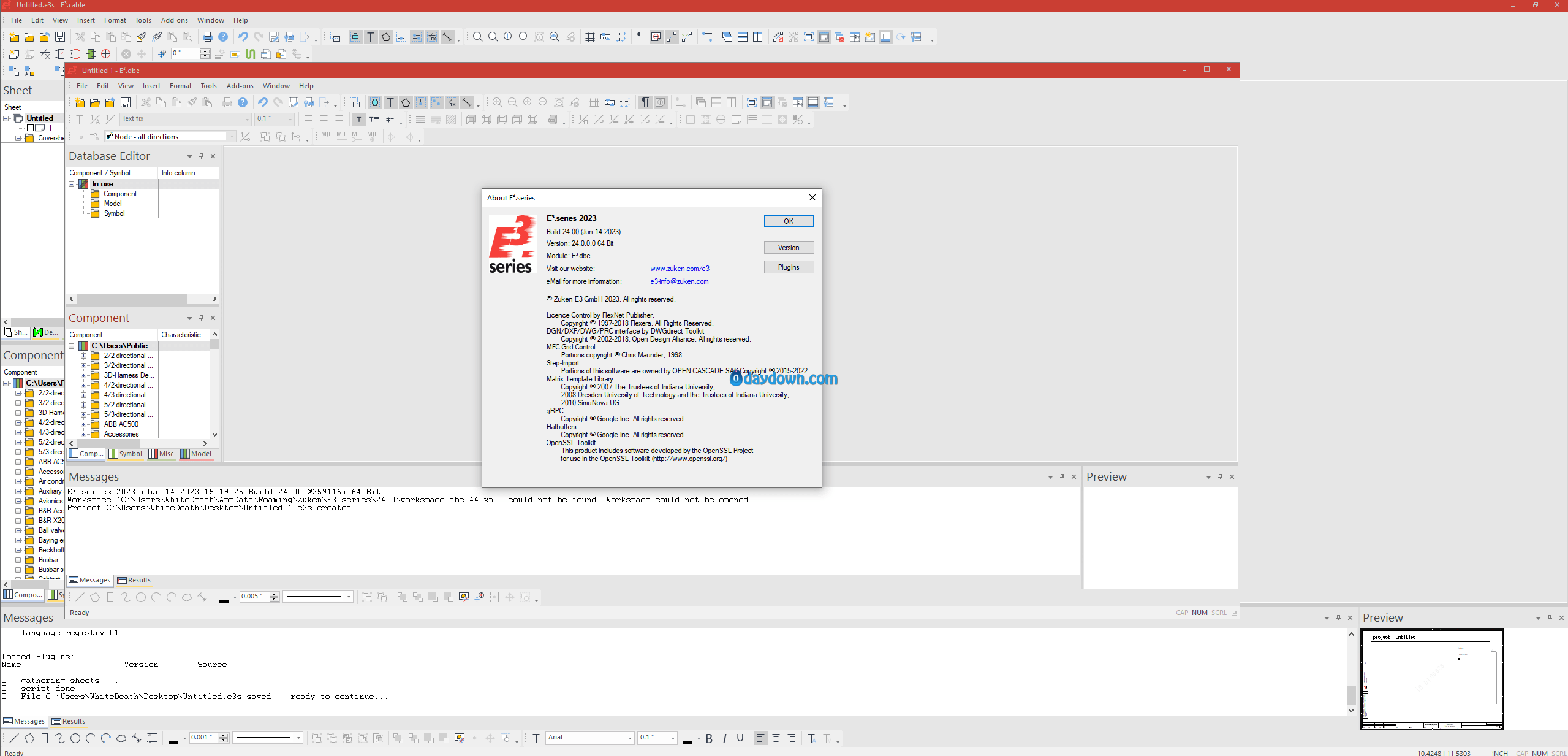Close About E³.series dialog with X

pyautogui.click(x=812, y=197)
